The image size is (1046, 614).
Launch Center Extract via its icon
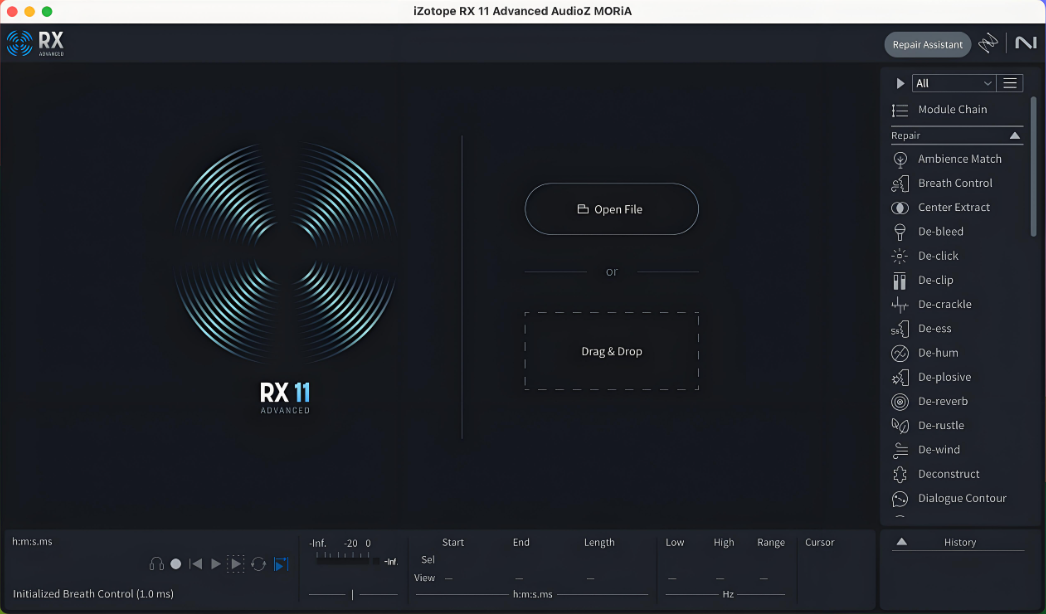point(900,208)
